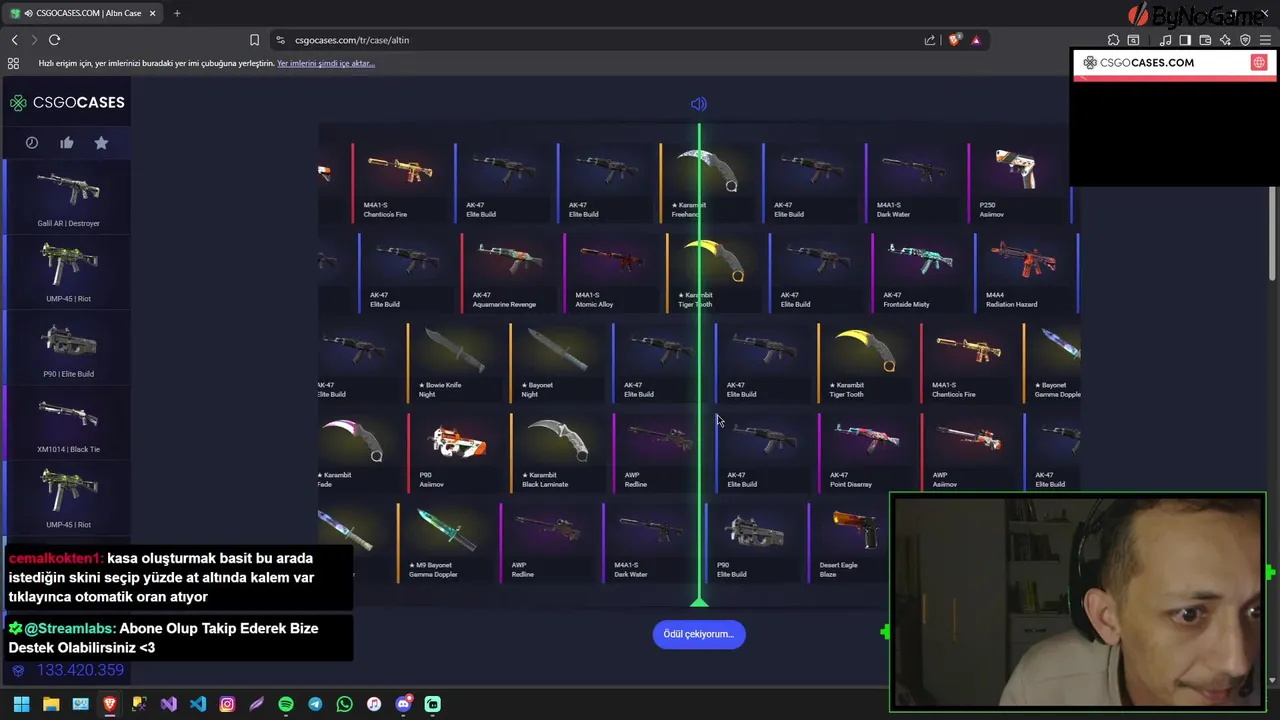This screenshot has height=720, width=1280.
Task: Open the thumbs-up popular cases icon
Action: 67,143
